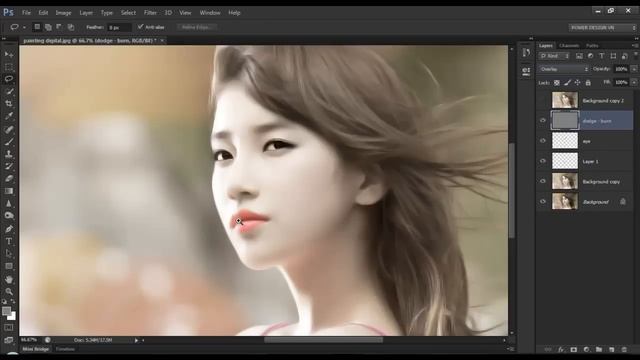Toggle lock transparent pixels
This screenshot has width=640, height=360.
click(557, 82)
